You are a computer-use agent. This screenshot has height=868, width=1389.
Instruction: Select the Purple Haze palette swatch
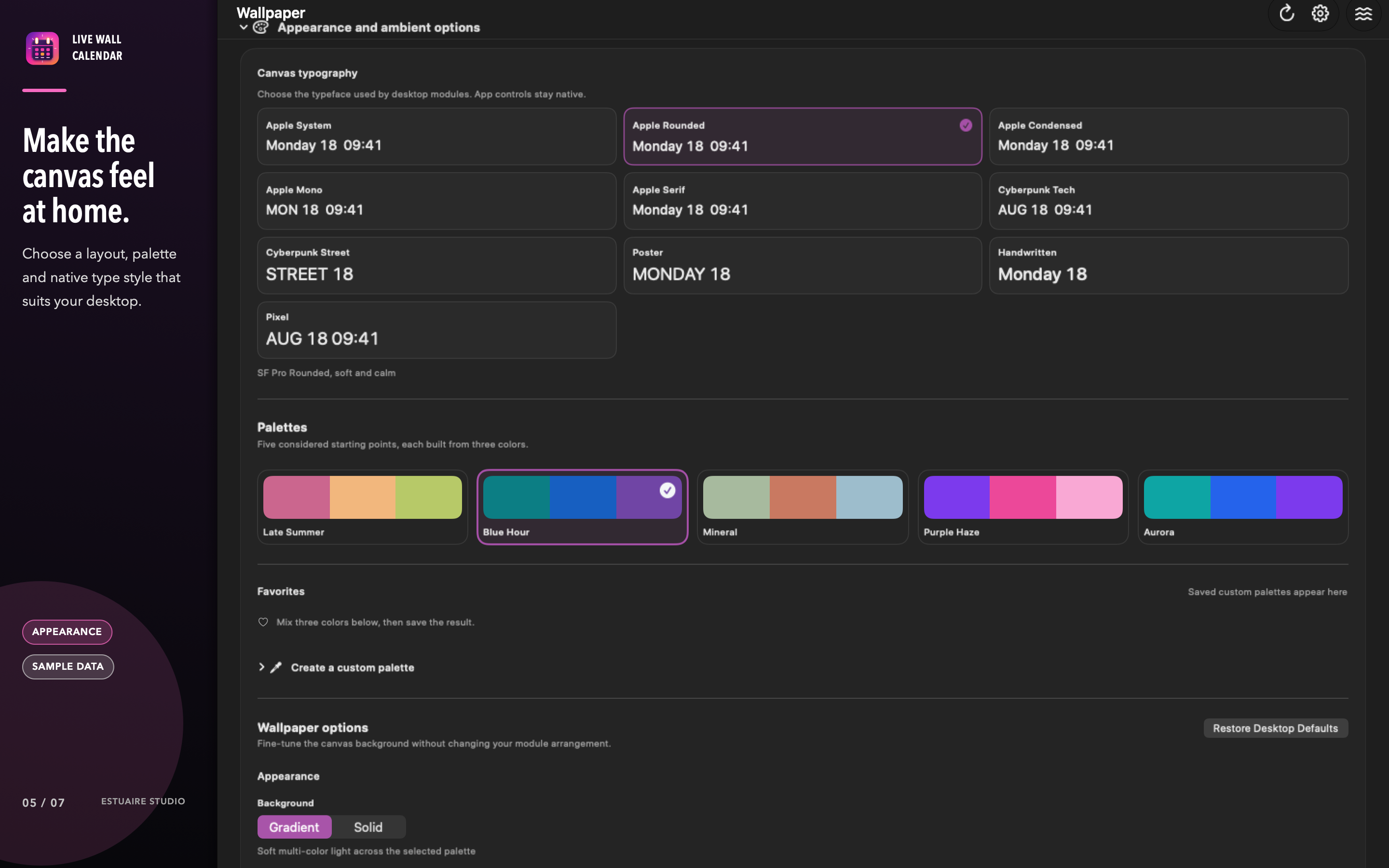[x=1023, y=507]
